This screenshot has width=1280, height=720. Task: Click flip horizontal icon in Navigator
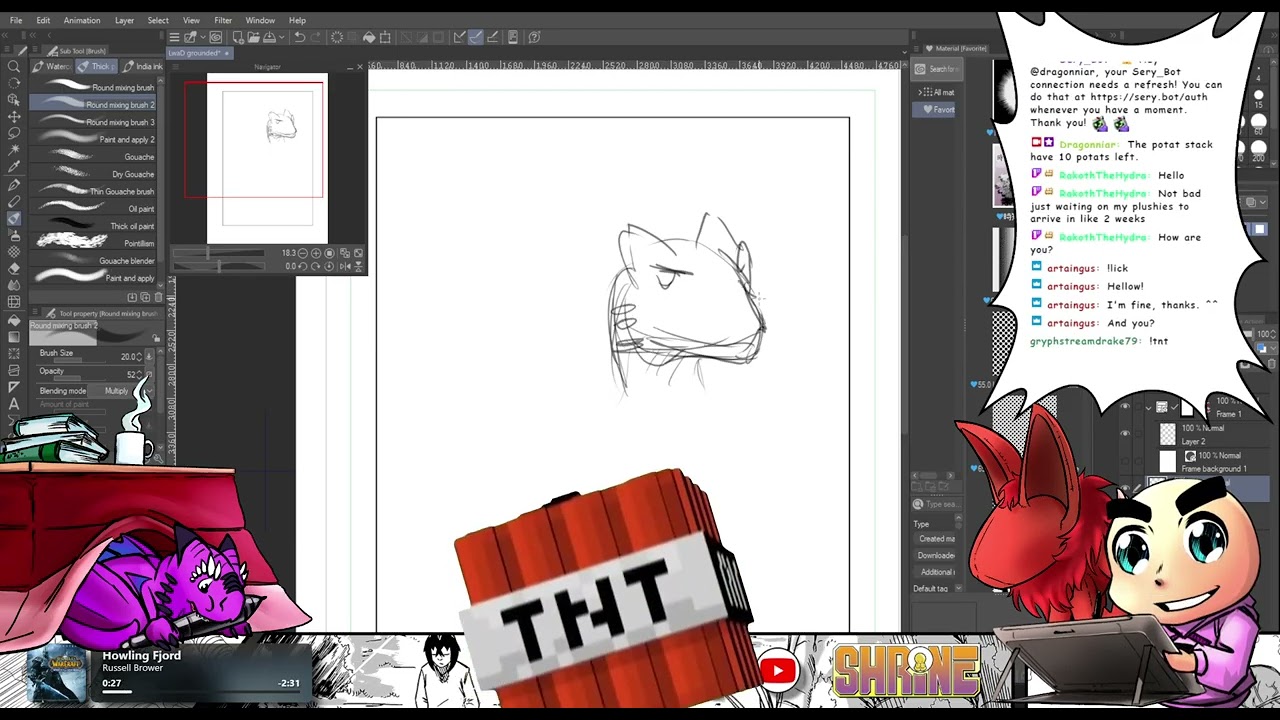(345, 266)
